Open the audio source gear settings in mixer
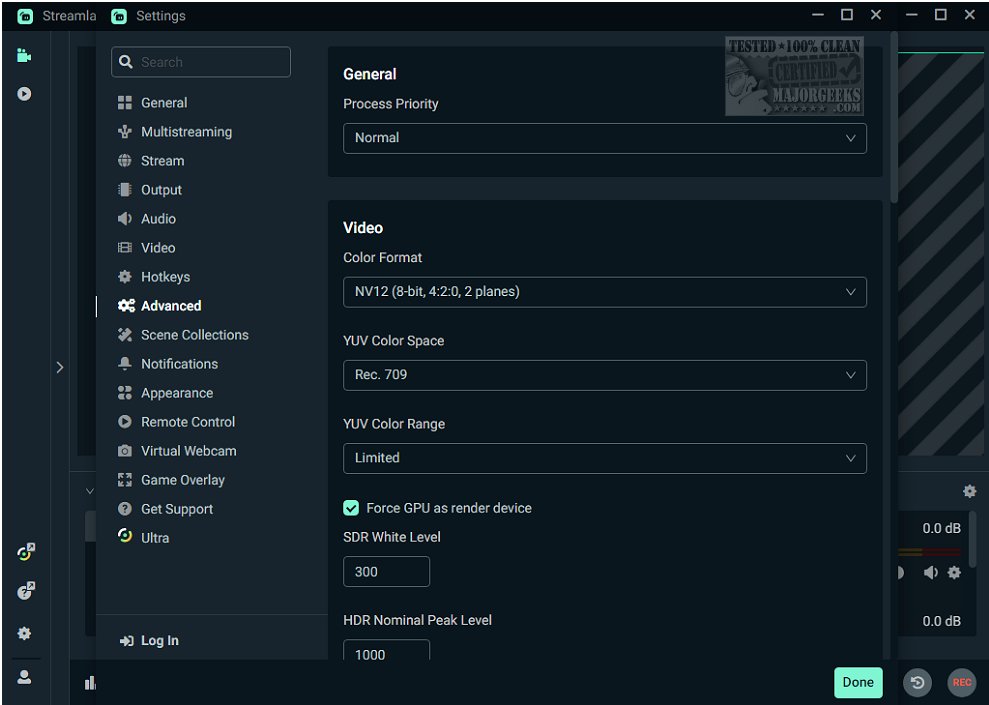 point(954,573)
